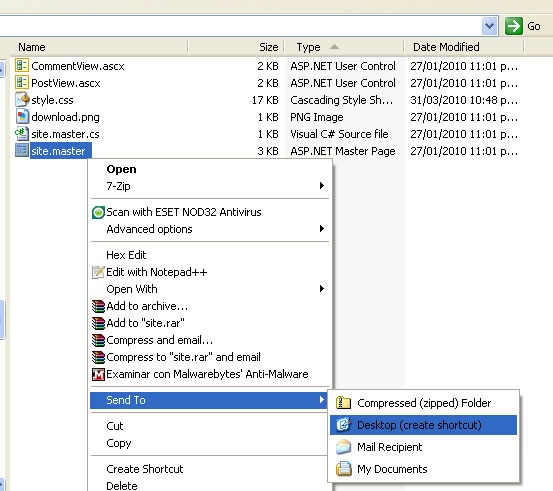Click the Mail Recipient envelope icon
The image size is (553, 491).
343,447
